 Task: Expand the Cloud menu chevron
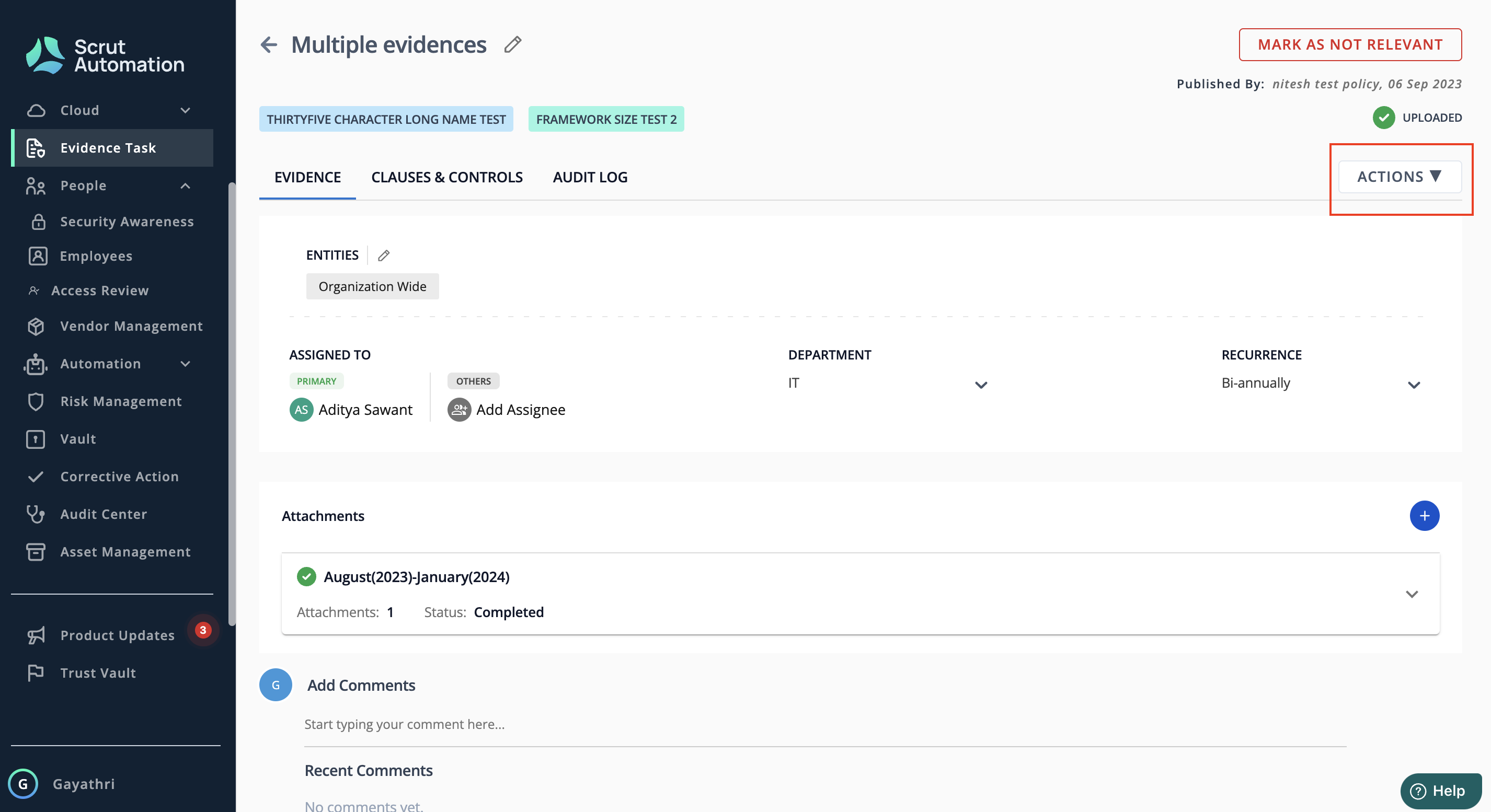(185, 110)
